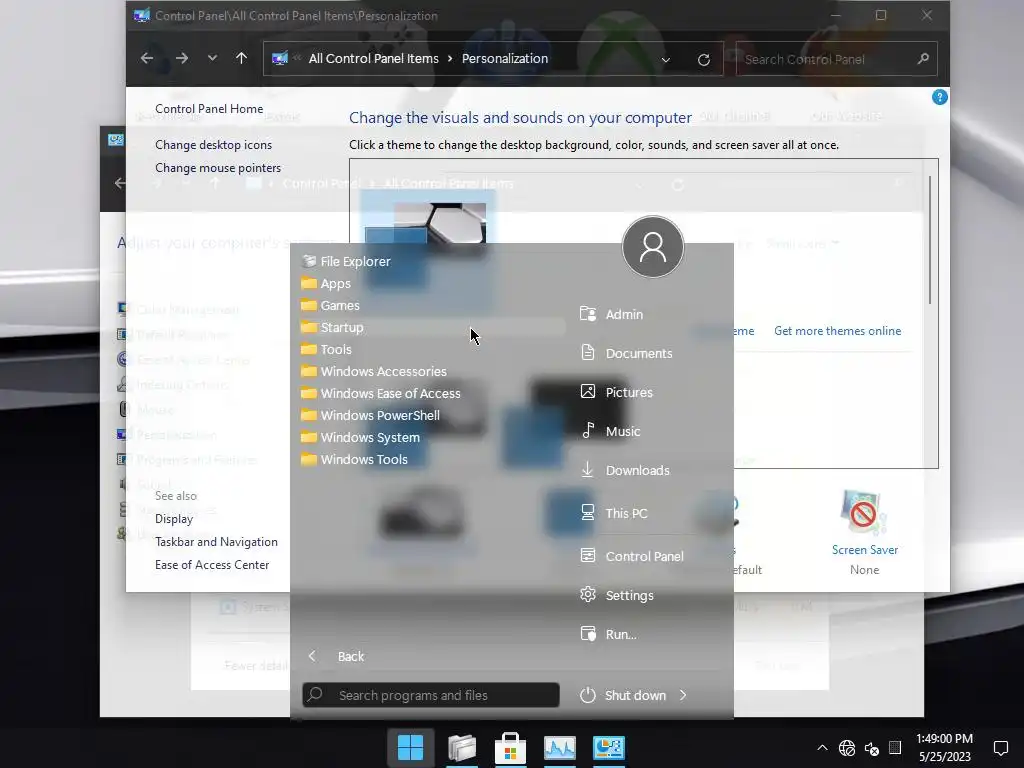
Task: Click Change mouse pointers link
Action: pos(218,168)
